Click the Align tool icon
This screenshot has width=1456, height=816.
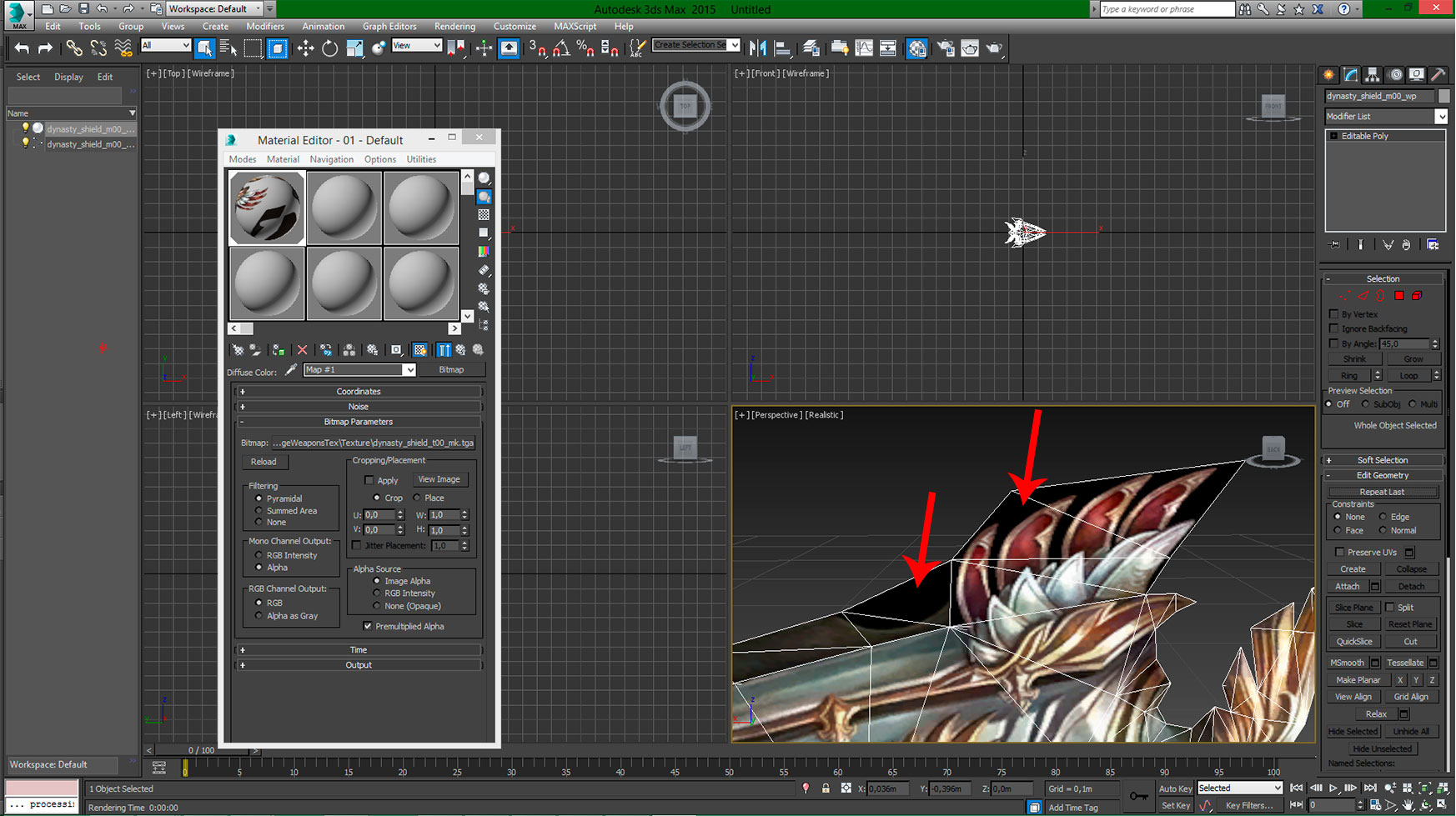pos(782,48)
